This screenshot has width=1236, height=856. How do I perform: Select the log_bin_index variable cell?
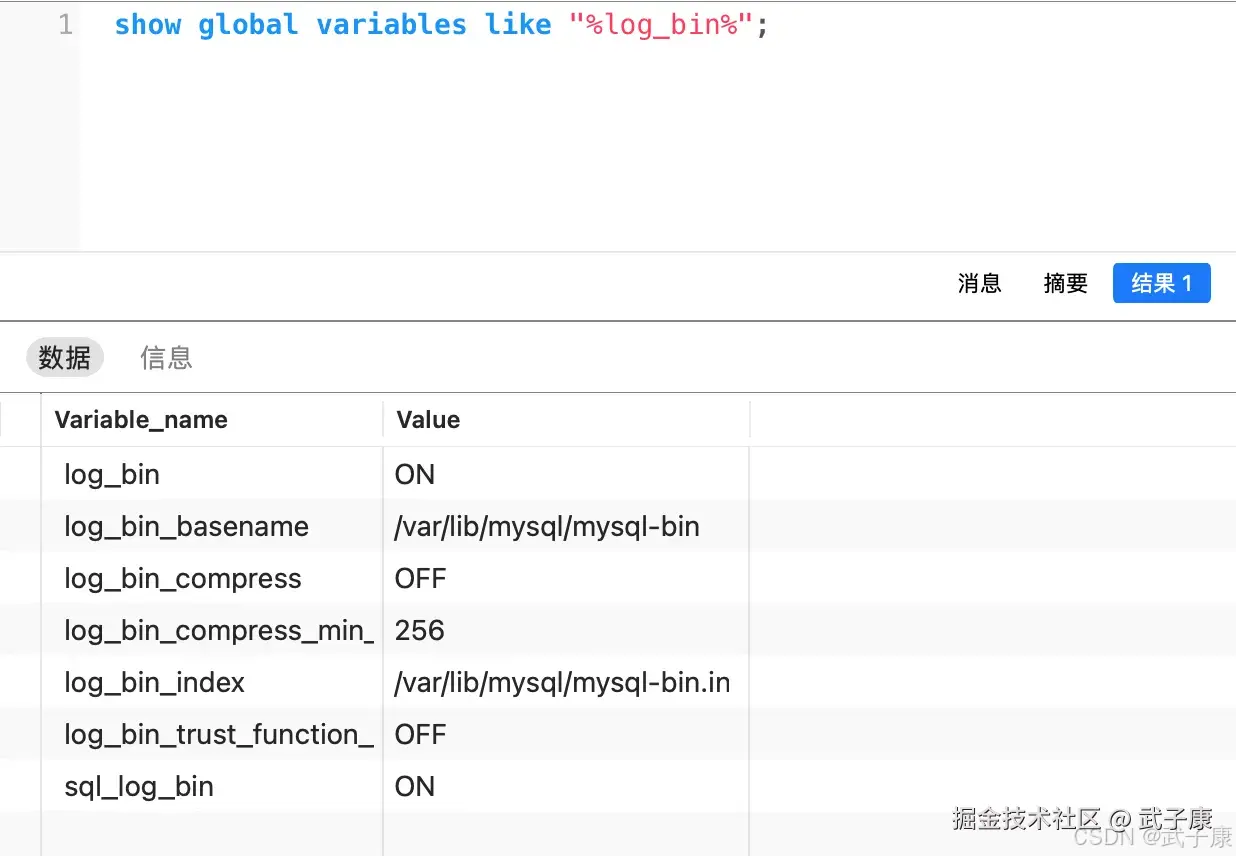point(154,682)
